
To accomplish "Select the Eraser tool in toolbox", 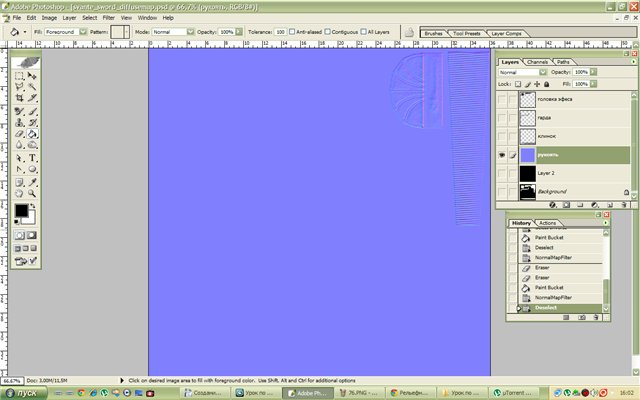I will [19, 133].
